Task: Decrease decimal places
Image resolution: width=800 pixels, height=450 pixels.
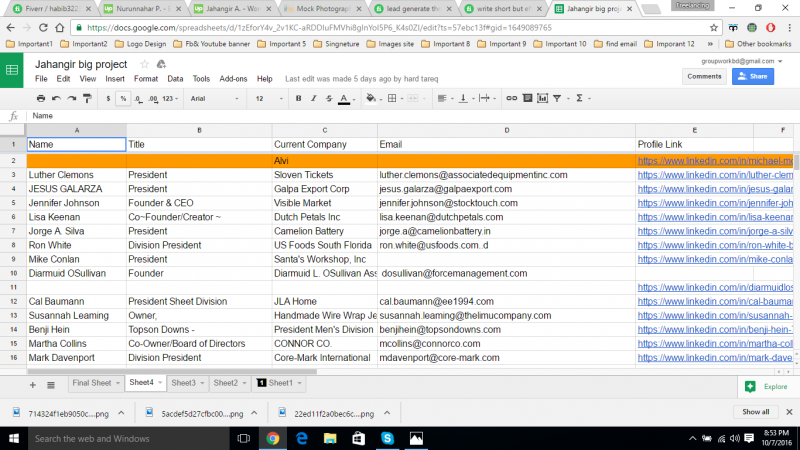Action: click(x=138, y=98)
